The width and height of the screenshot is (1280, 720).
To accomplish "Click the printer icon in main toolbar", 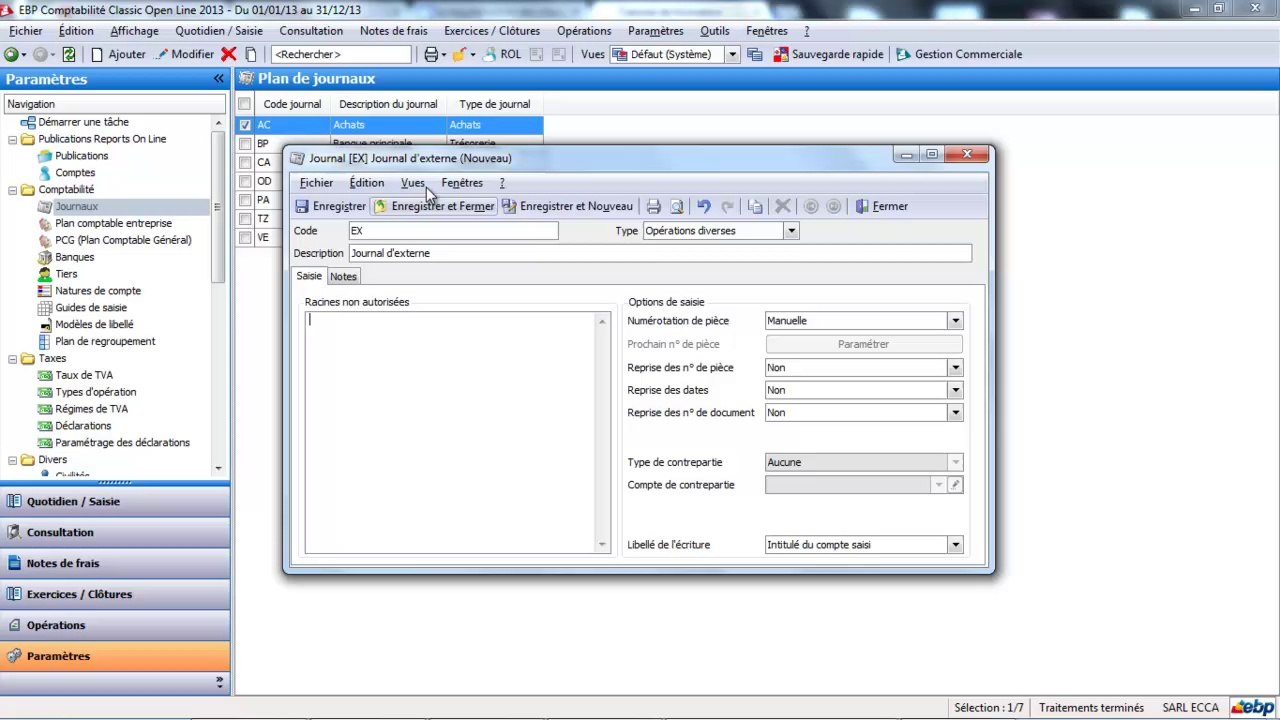I will click(431, 55).
